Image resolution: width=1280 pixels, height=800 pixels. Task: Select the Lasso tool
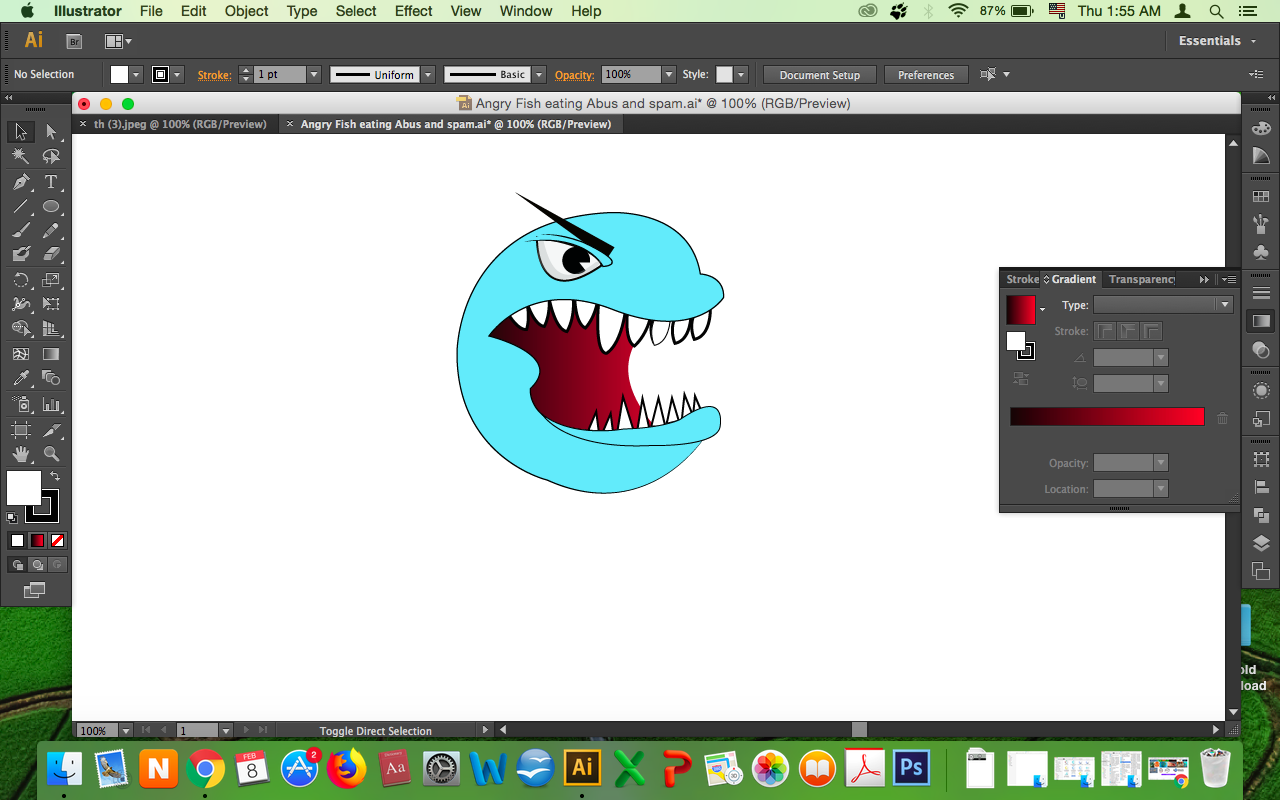pyautogui.click(x=51, y=157)
